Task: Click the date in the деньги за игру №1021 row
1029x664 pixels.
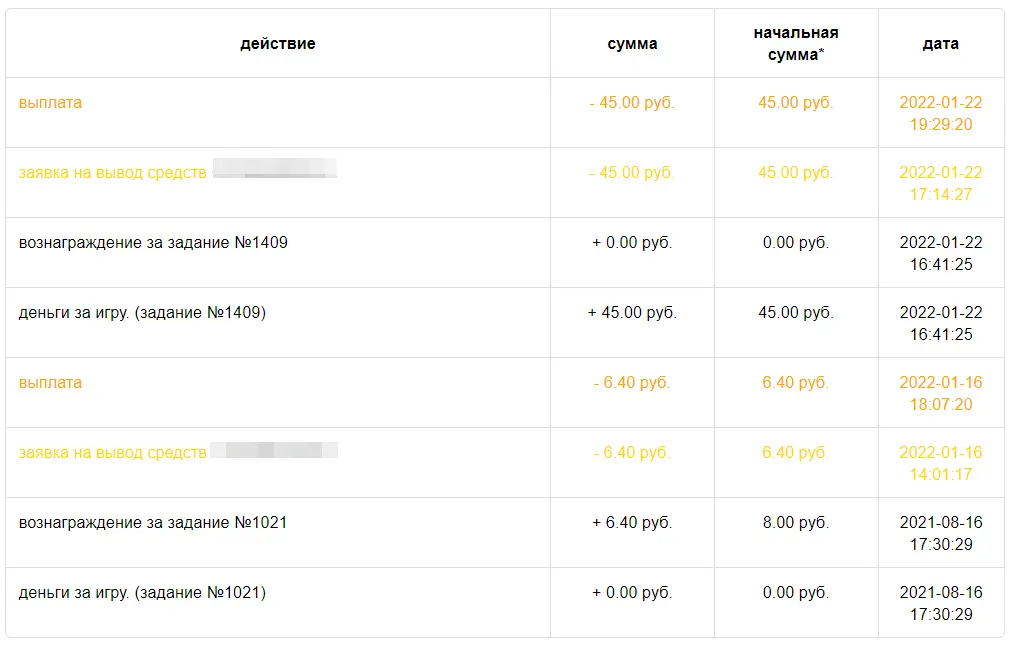Action: (x=940, y=604)
